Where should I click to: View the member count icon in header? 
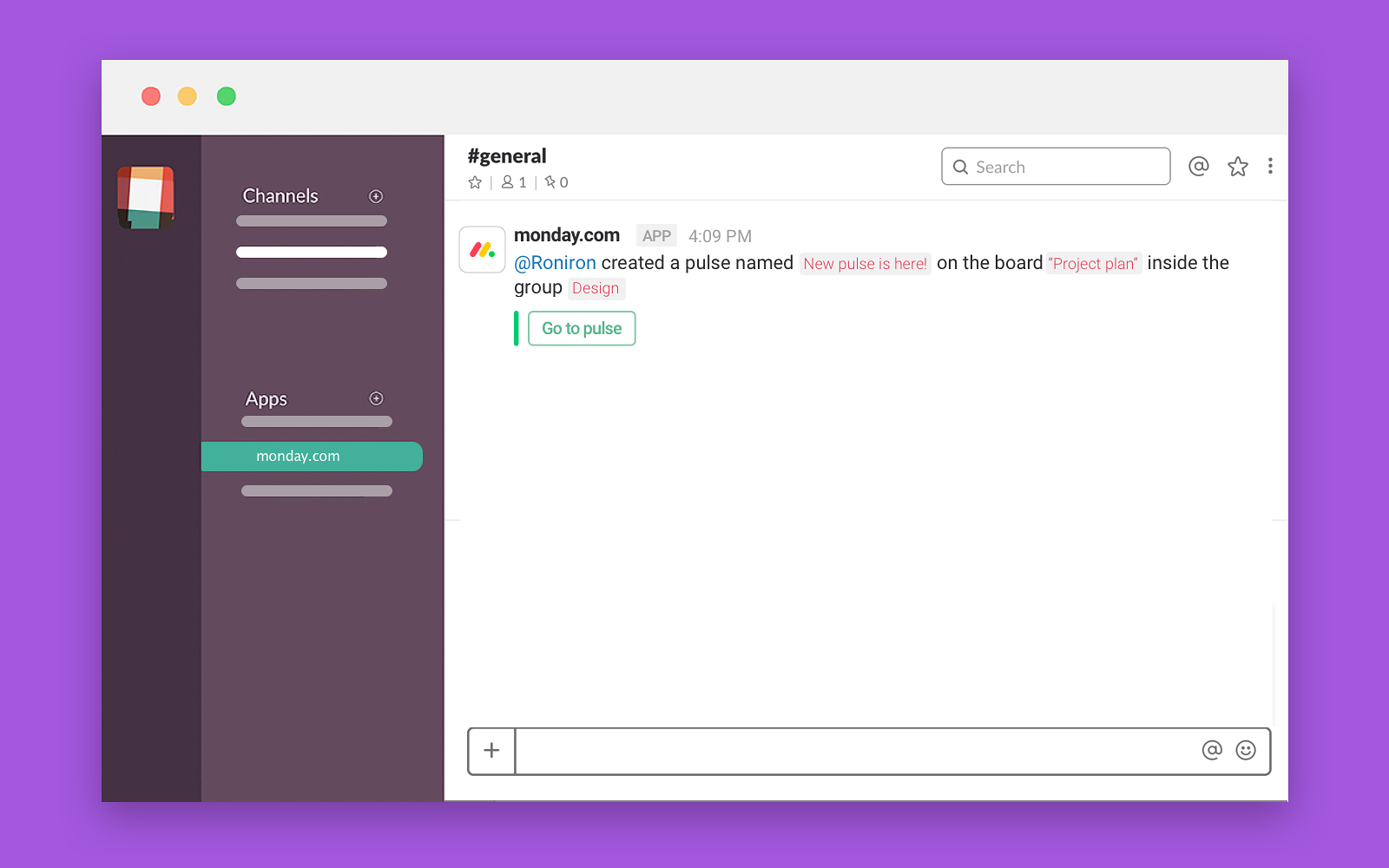click(508, 182)
